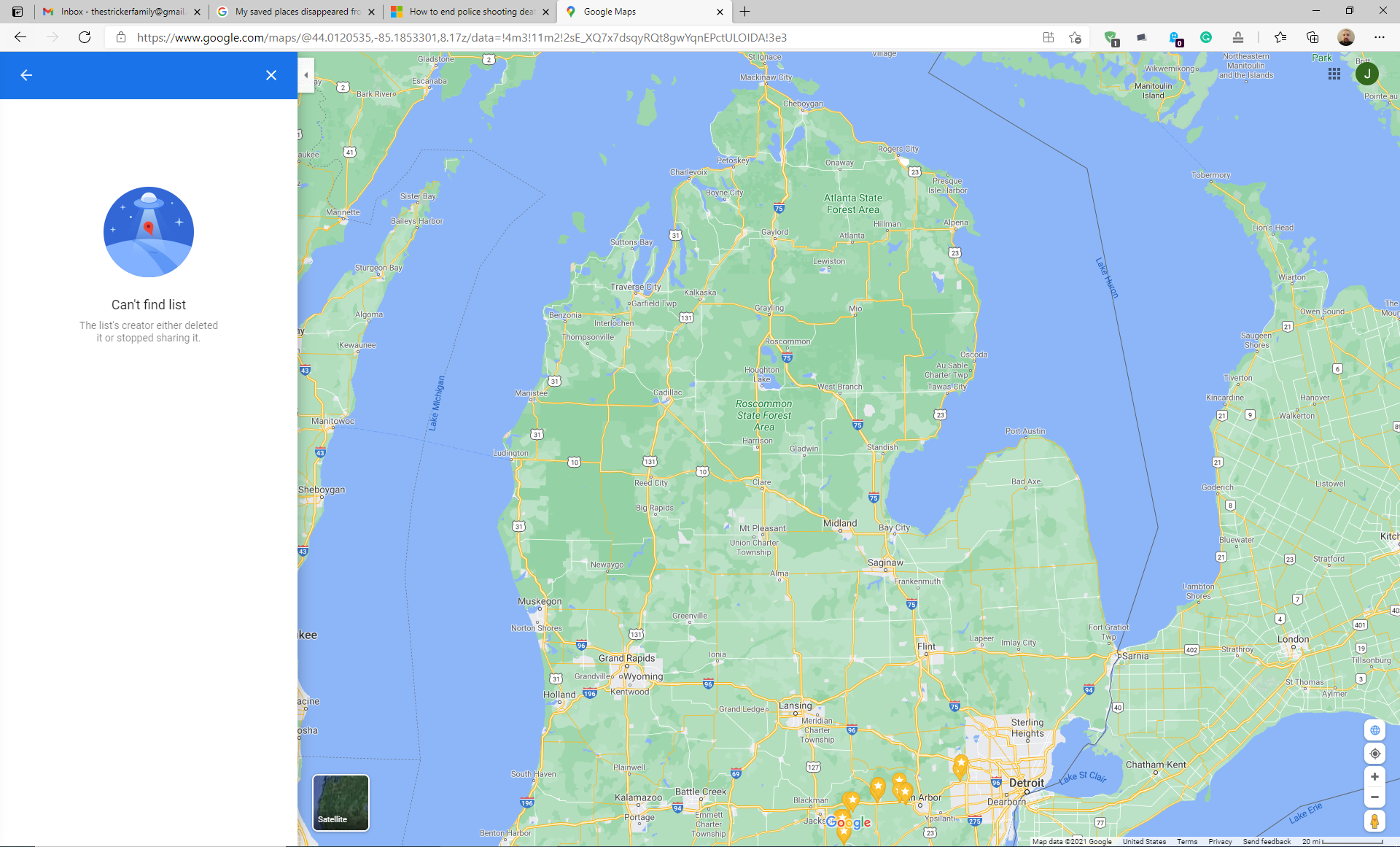Click the Muskegon label
Screen dimensions: 1400x847
(x=540, y=601)
